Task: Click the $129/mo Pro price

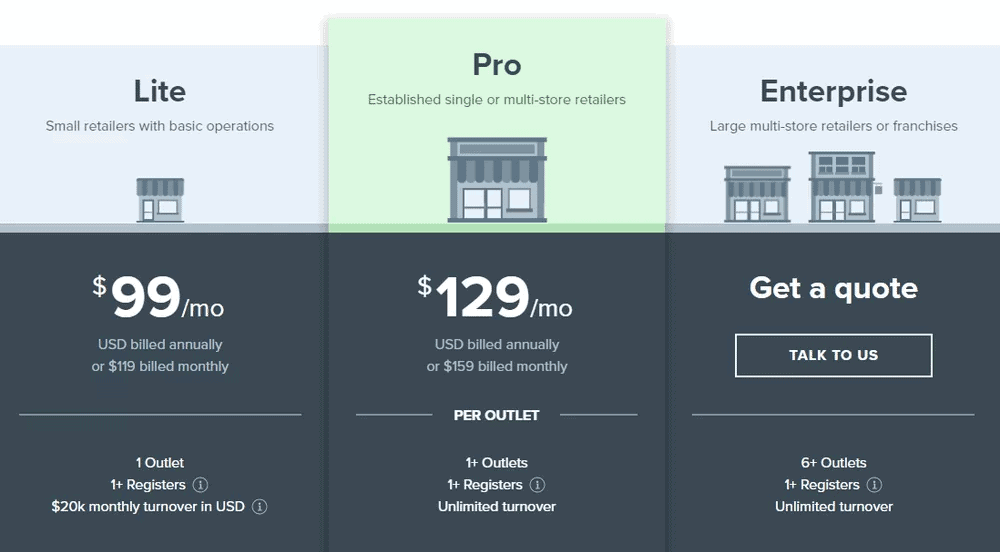Action: 496,297
